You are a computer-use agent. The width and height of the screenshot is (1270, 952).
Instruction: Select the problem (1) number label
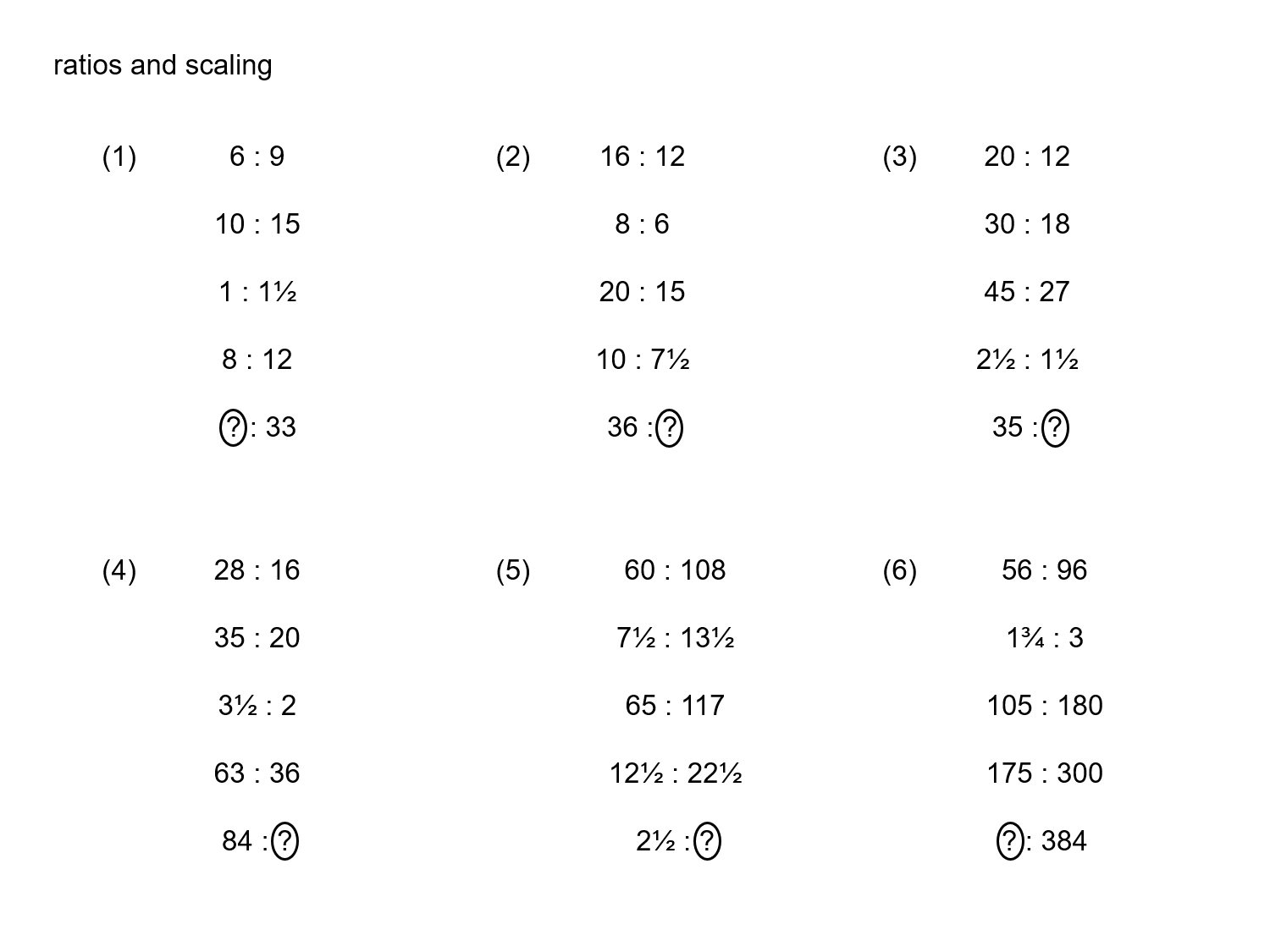click(x=119, y=157)
